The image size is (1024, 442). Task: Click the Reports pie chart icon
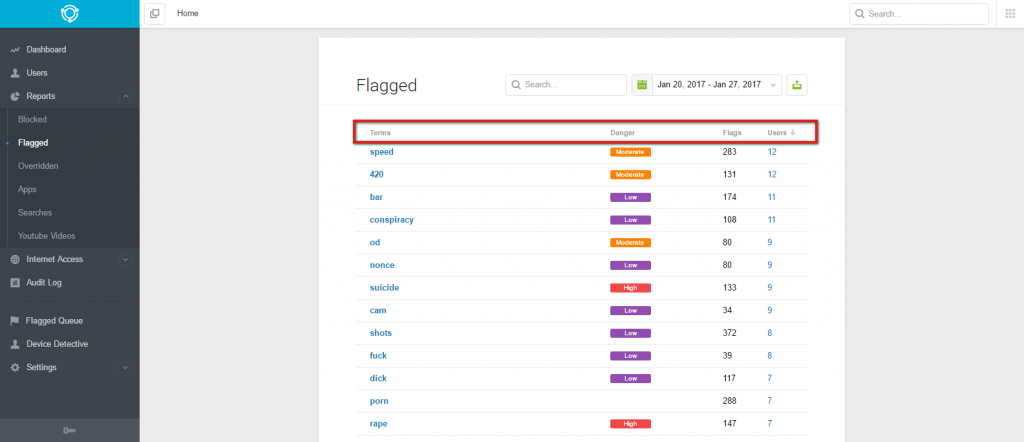pyautogui.click(x=15, y=97)
